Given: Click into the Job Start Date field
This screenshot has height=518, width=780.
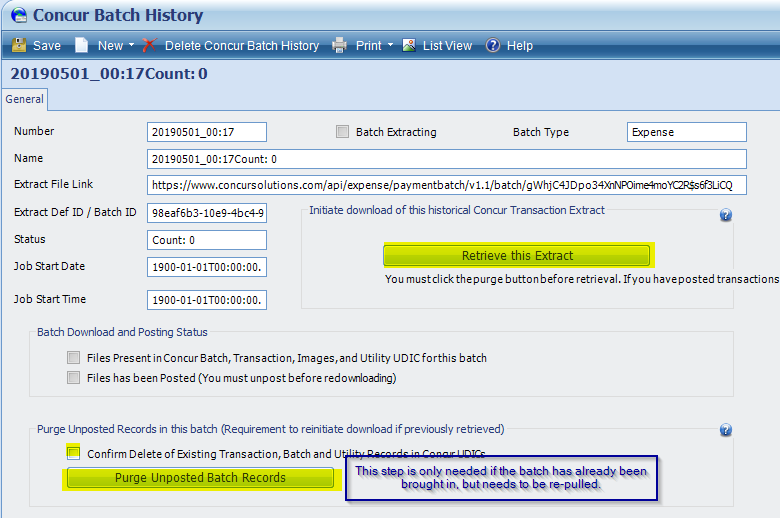Looking at the screenshot, I should [x=207, y=267].
